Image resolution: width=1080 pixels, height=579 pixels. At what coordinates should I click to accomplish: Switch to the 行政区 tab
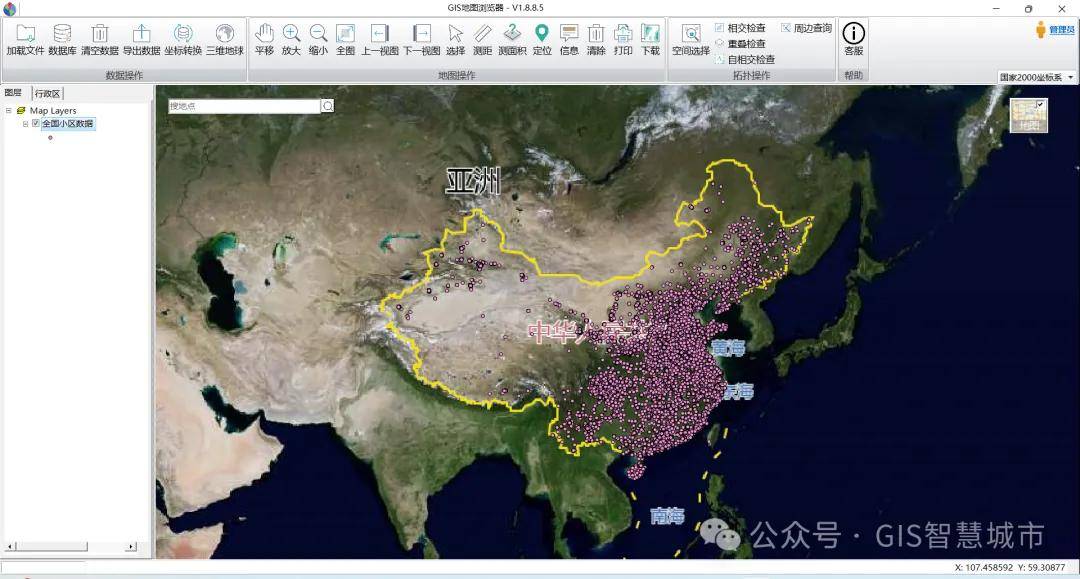47,93
